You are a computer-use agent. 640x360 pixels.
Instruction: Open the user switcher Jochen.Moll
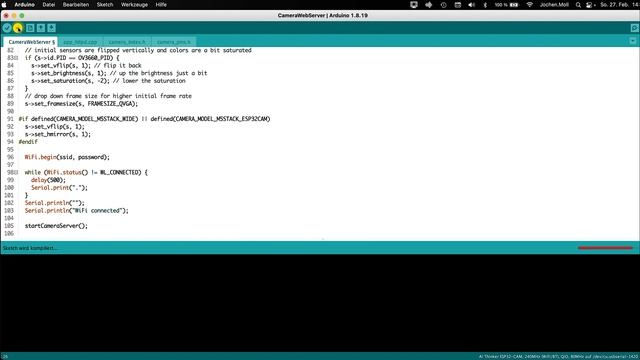click(x=554, y=5)
